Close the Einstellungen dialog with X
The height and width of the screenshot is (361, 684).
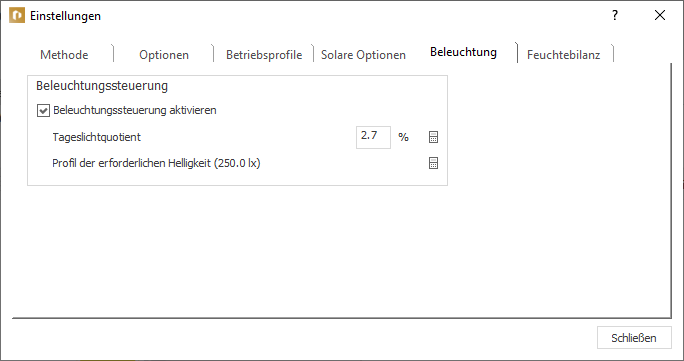pyautogui.click(x=660, y=15)
